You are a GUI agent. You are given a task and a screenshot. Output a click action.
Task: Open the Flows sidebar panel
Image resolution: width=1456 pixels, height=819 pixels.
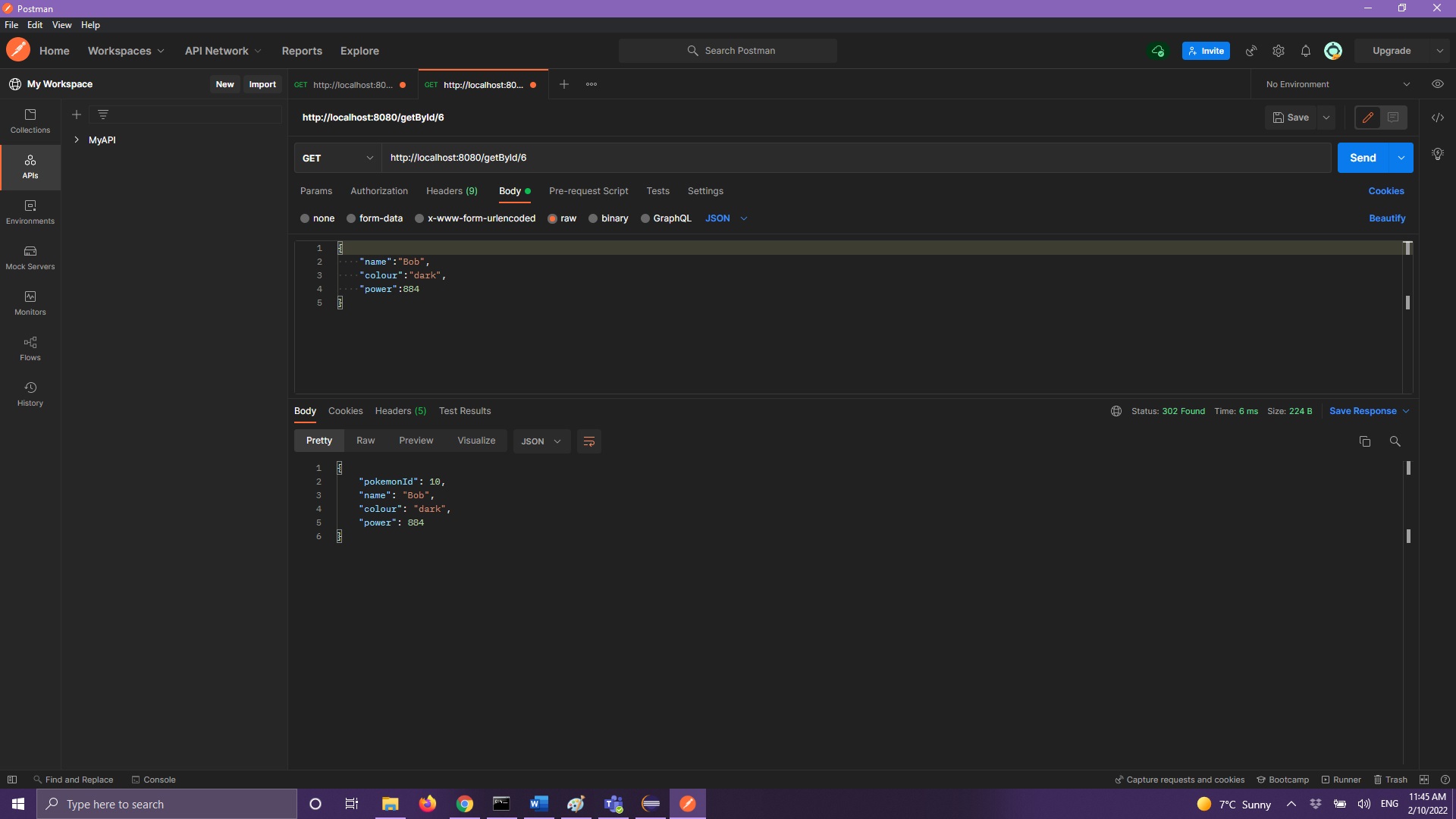[30, 349]
